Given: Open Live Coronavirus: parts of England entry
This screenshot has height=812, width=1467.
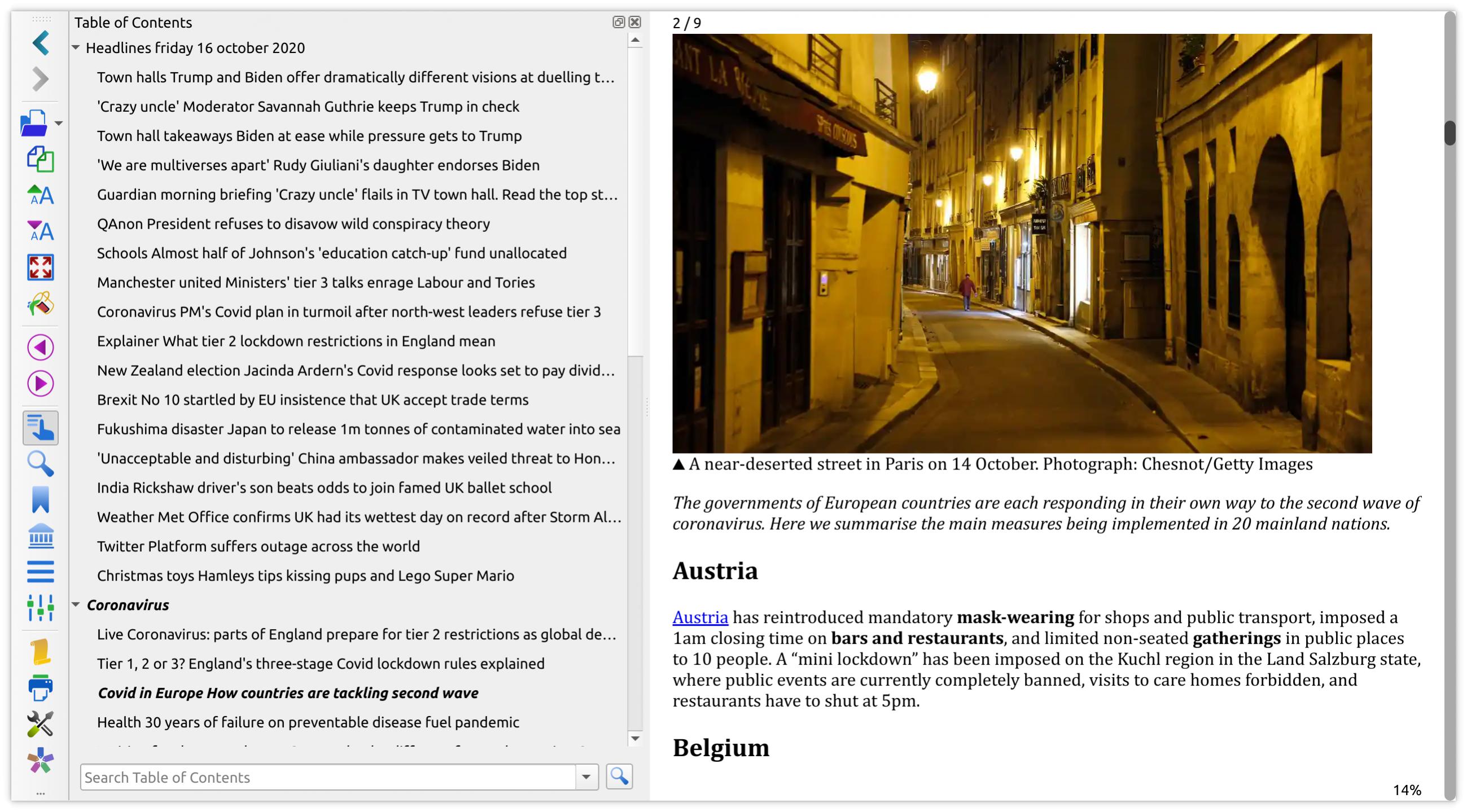Looking at the screenshot, I should click(357, 634).
